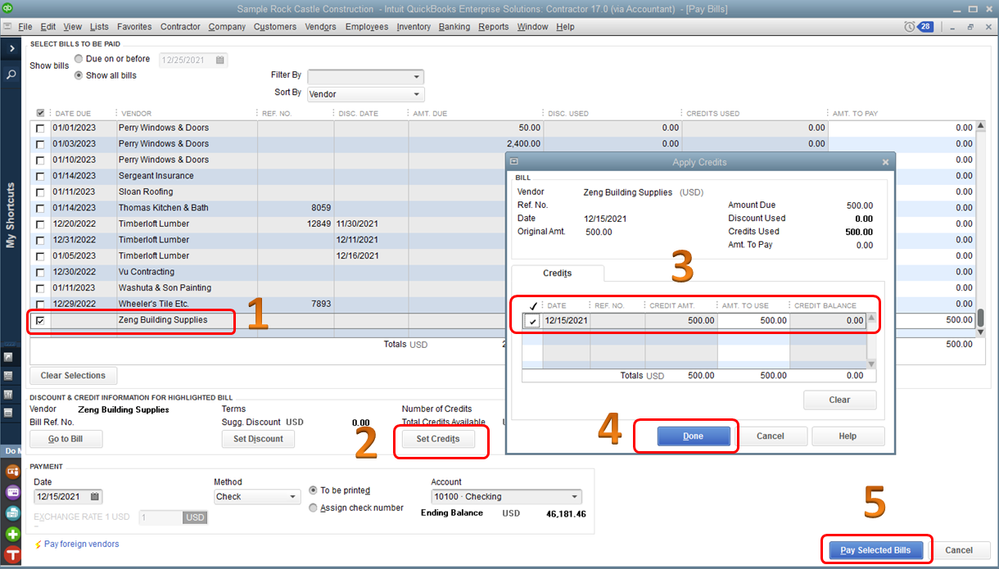Open the Vendors menu

click(x=320, y=27)
